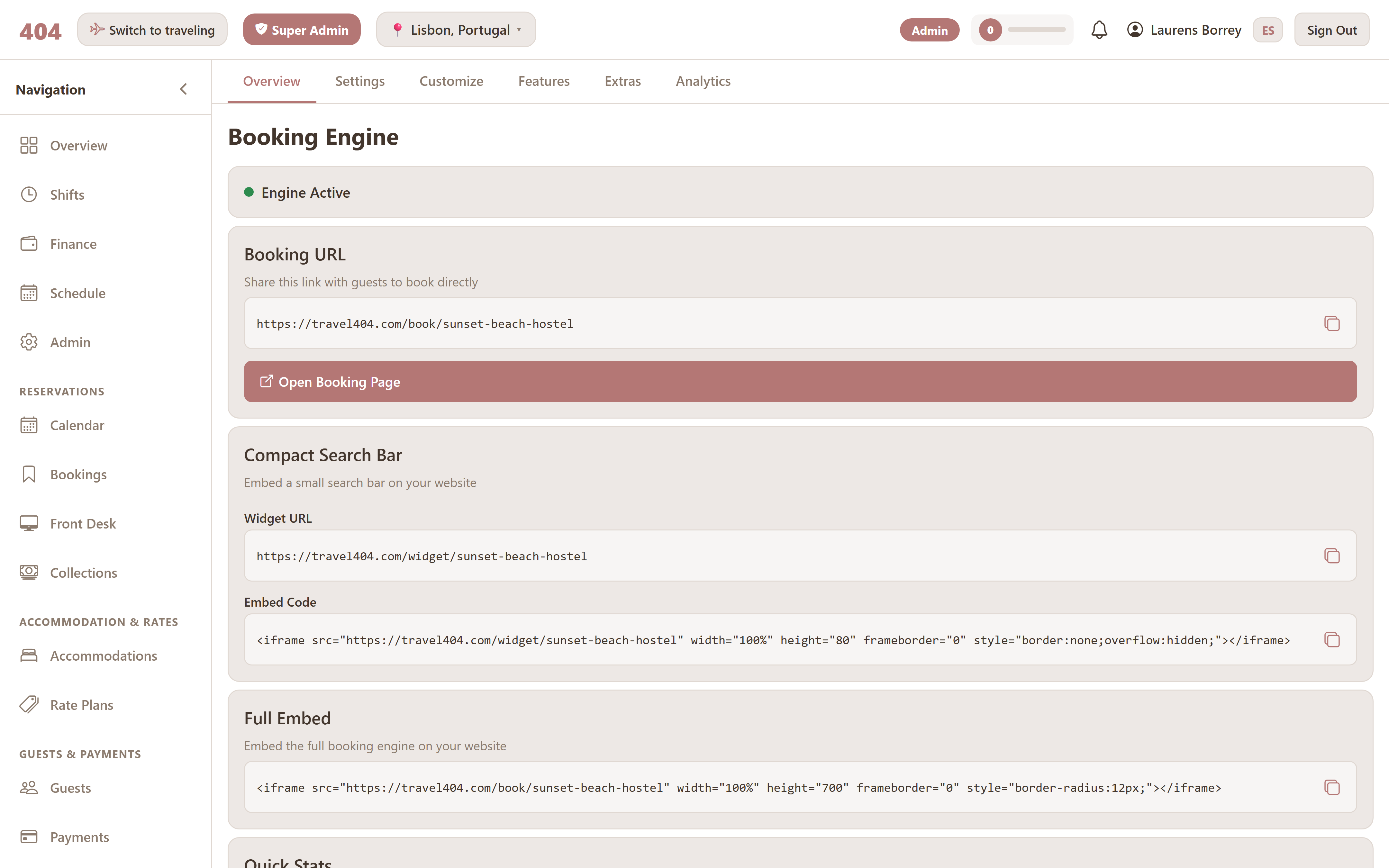1389x868 pixels.
Task: Go to Front Desk page
Action: (x=105, y=524)
